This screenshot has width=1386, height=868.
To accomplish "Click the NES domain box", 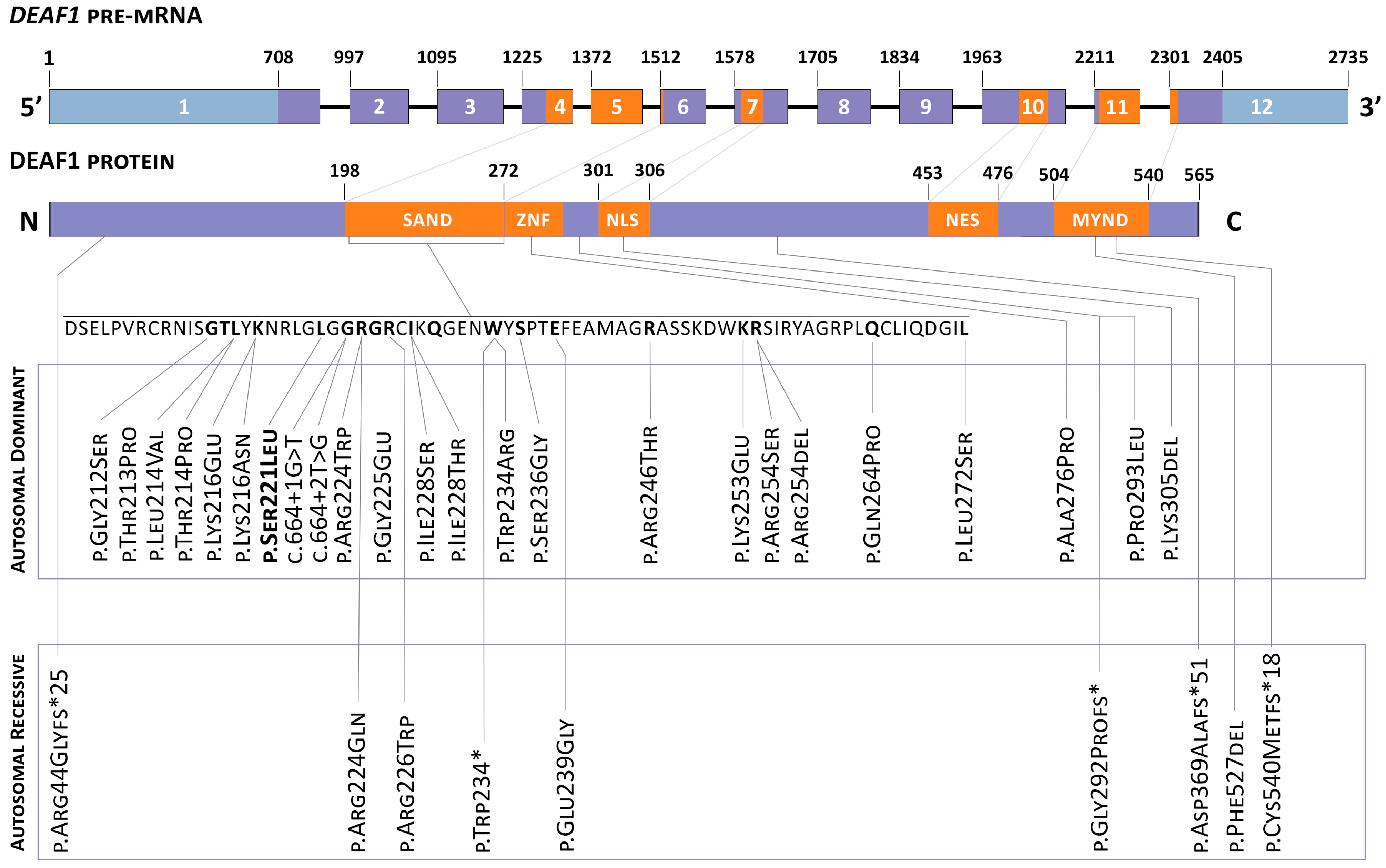I will point(962,220).
